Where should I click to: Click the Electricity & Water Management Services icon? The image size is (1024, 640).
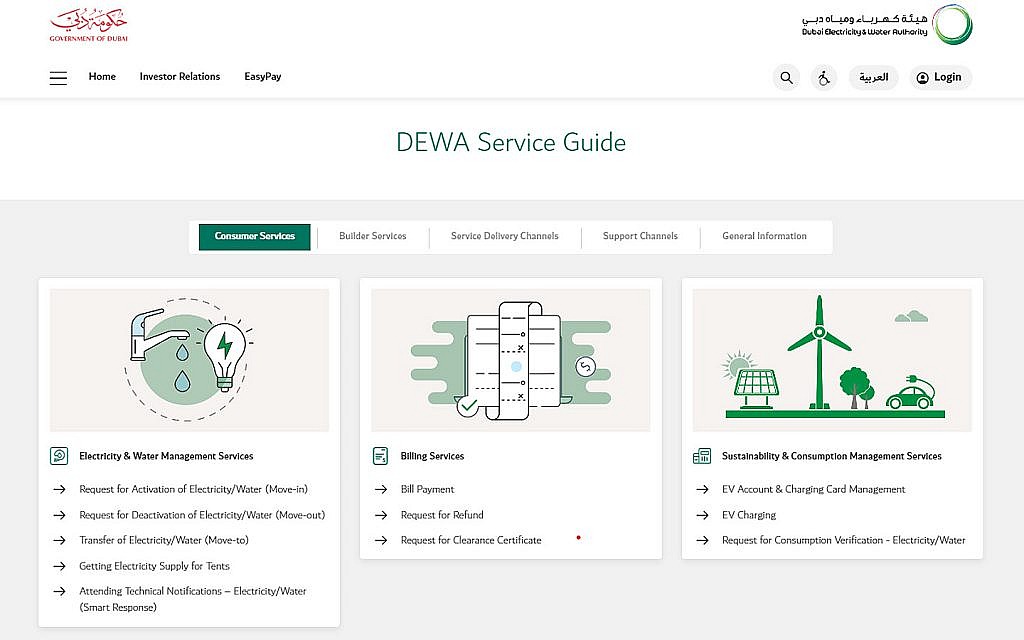[59, 455]
